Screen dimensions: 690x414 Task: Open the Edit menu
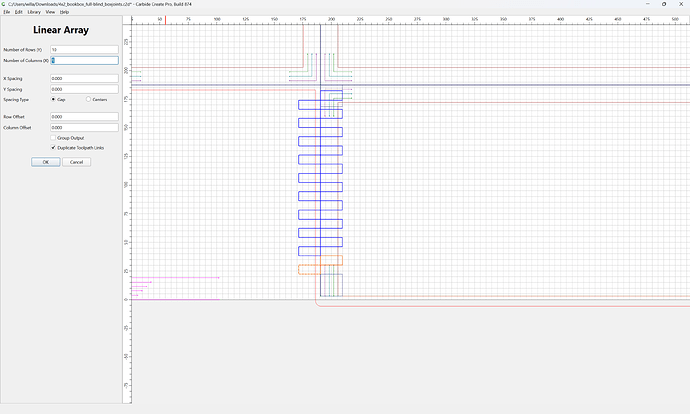point(18,12)
